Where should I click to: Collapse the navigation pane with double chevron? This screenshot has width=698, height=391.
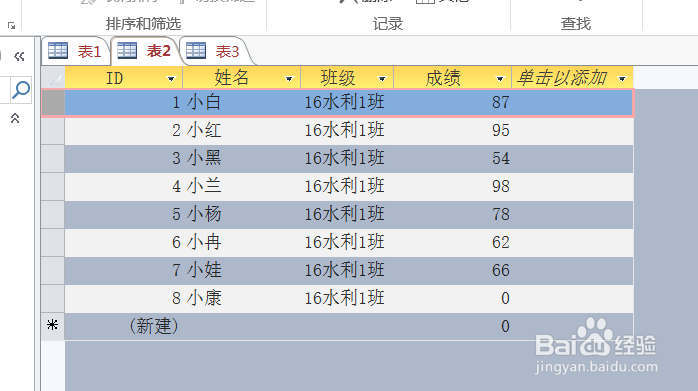[19, 56]
